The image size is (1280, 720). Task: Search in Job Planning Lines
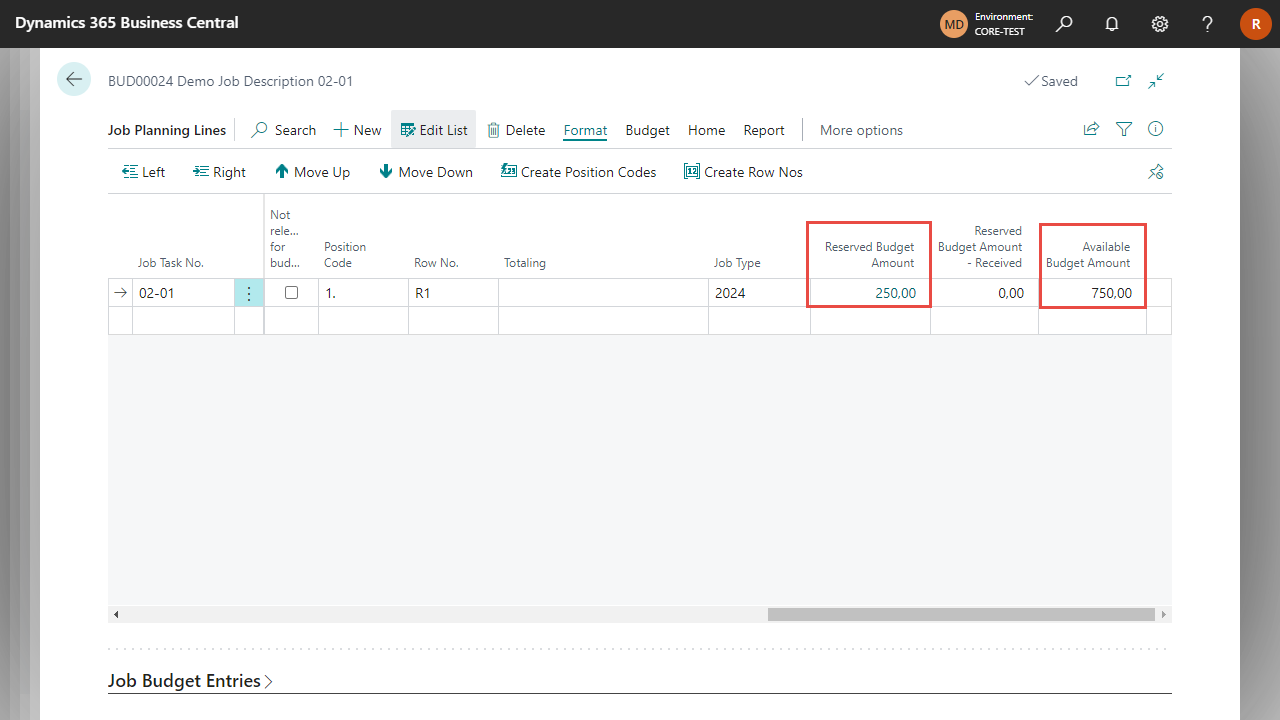(x=284, y=130)
